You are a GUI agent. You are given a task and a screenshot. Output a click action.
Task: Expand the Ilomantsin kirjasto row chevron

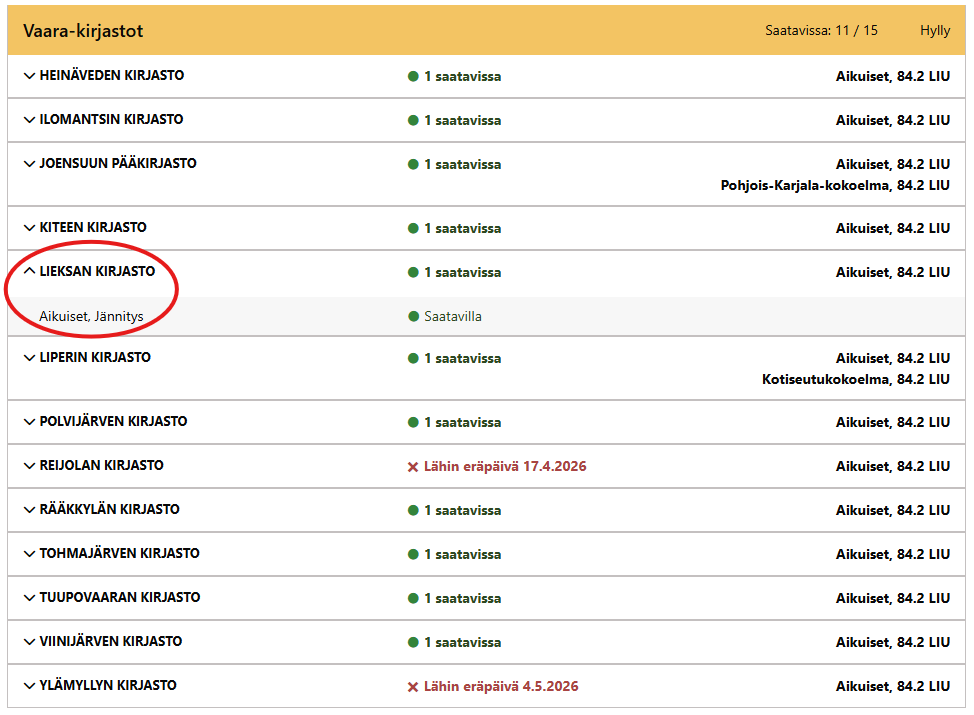click(29, 120)
